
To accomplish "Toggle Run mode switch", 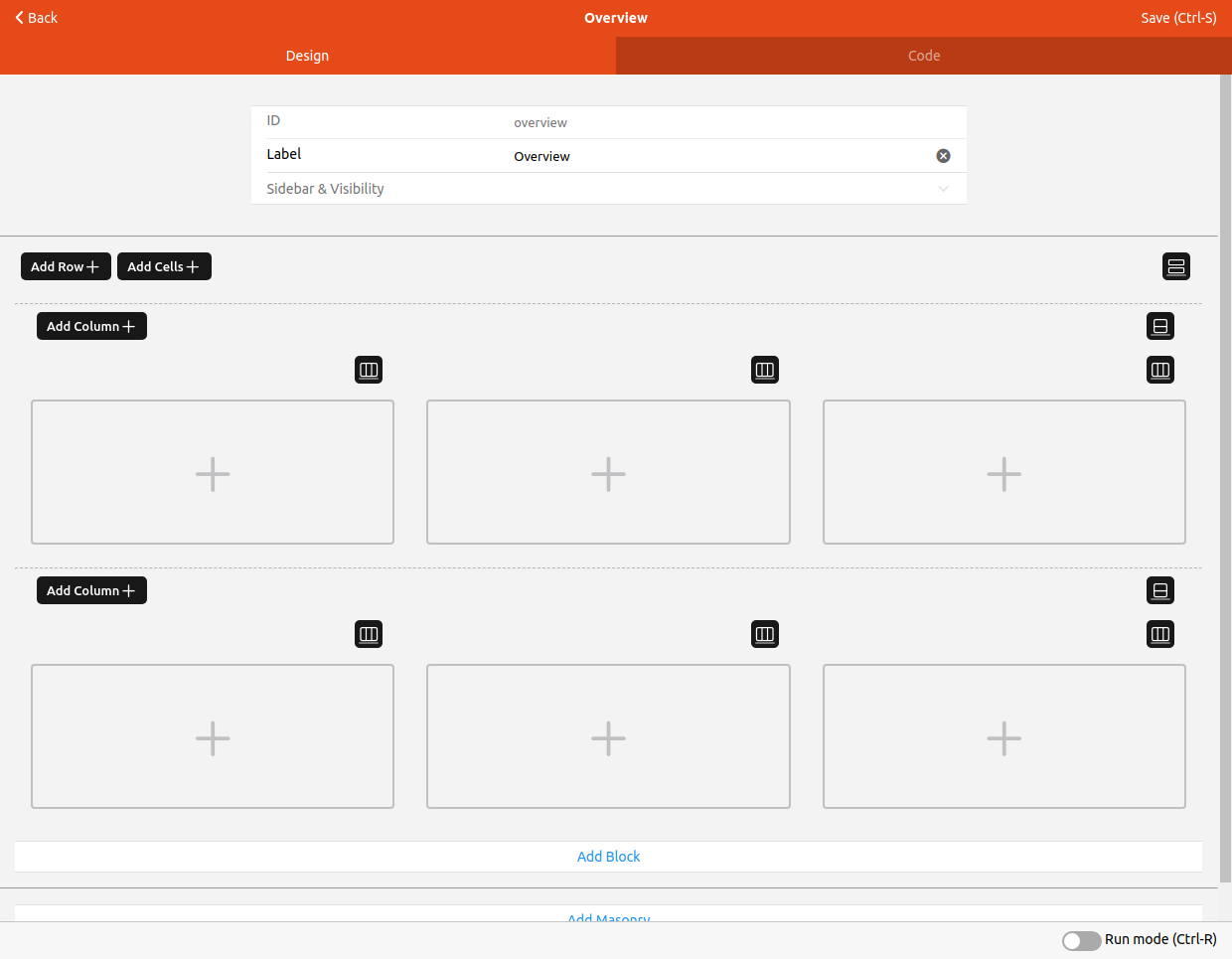I will tap(1081, 940).
